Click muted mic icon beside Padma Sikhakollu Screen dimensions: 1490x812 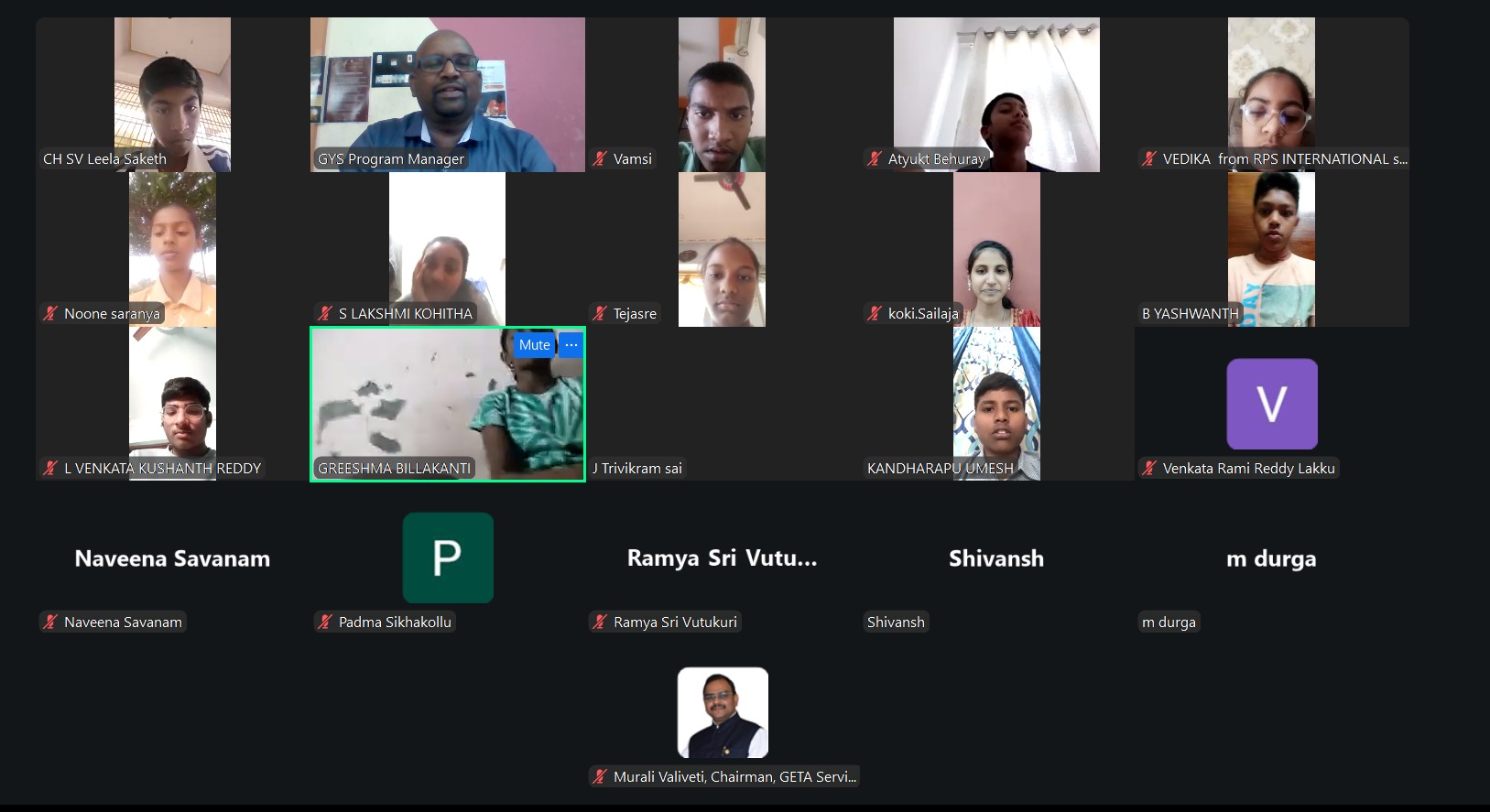(325, 622)
